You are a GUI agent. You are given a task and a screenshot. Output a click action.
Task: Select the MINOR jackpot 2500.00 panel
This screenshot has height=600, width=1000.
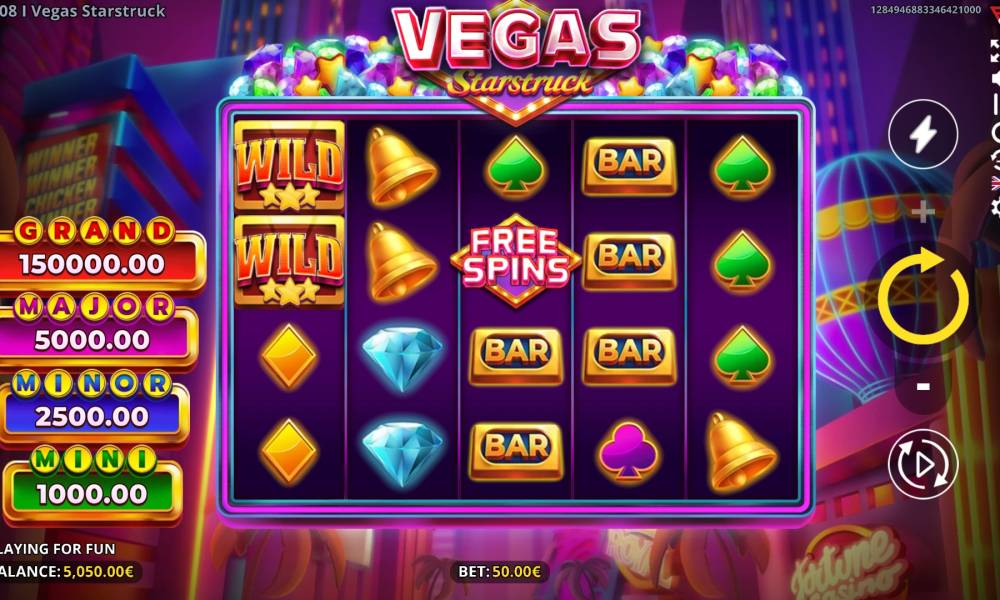(93, 408)
